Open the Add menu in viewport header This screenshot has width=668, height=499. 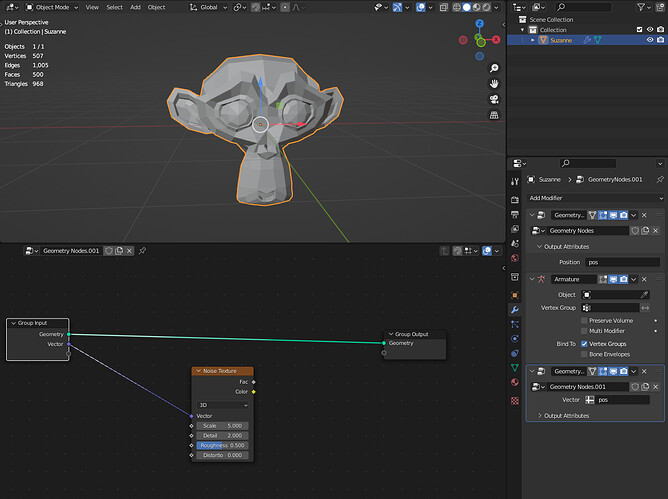click(x=135, y=7)
